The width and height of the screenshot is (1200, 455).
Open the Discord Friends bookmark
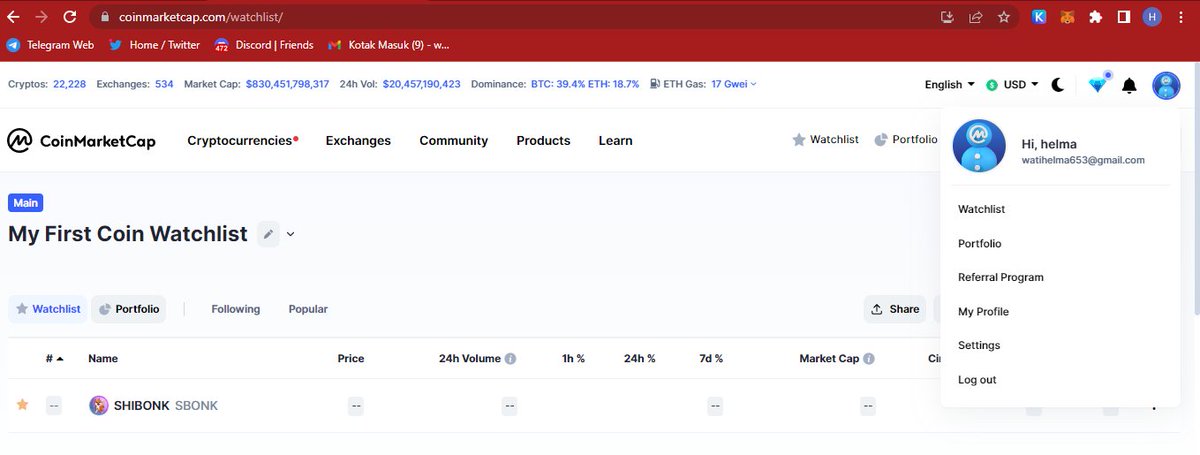[264, 45]
